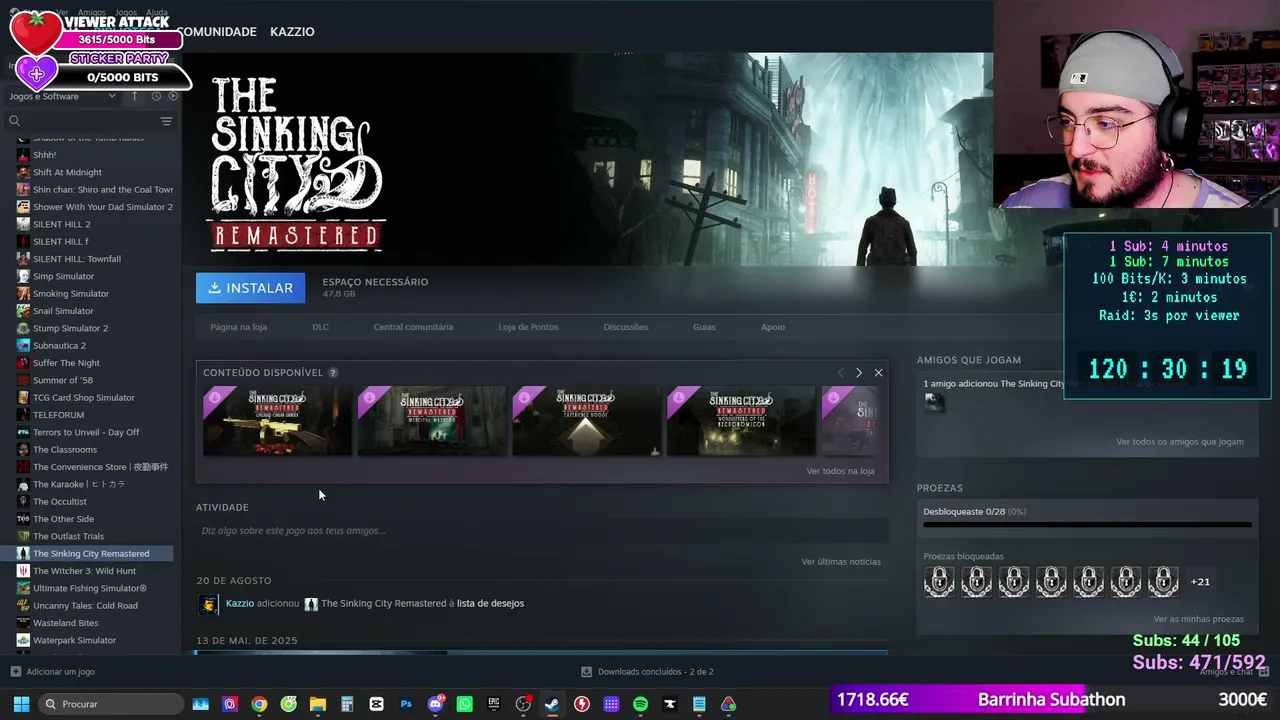Screen dimensions: 1280x720
Task: Open OBS Studio from the taskbar
Action: pyautogui.click(x=523, y=704)
